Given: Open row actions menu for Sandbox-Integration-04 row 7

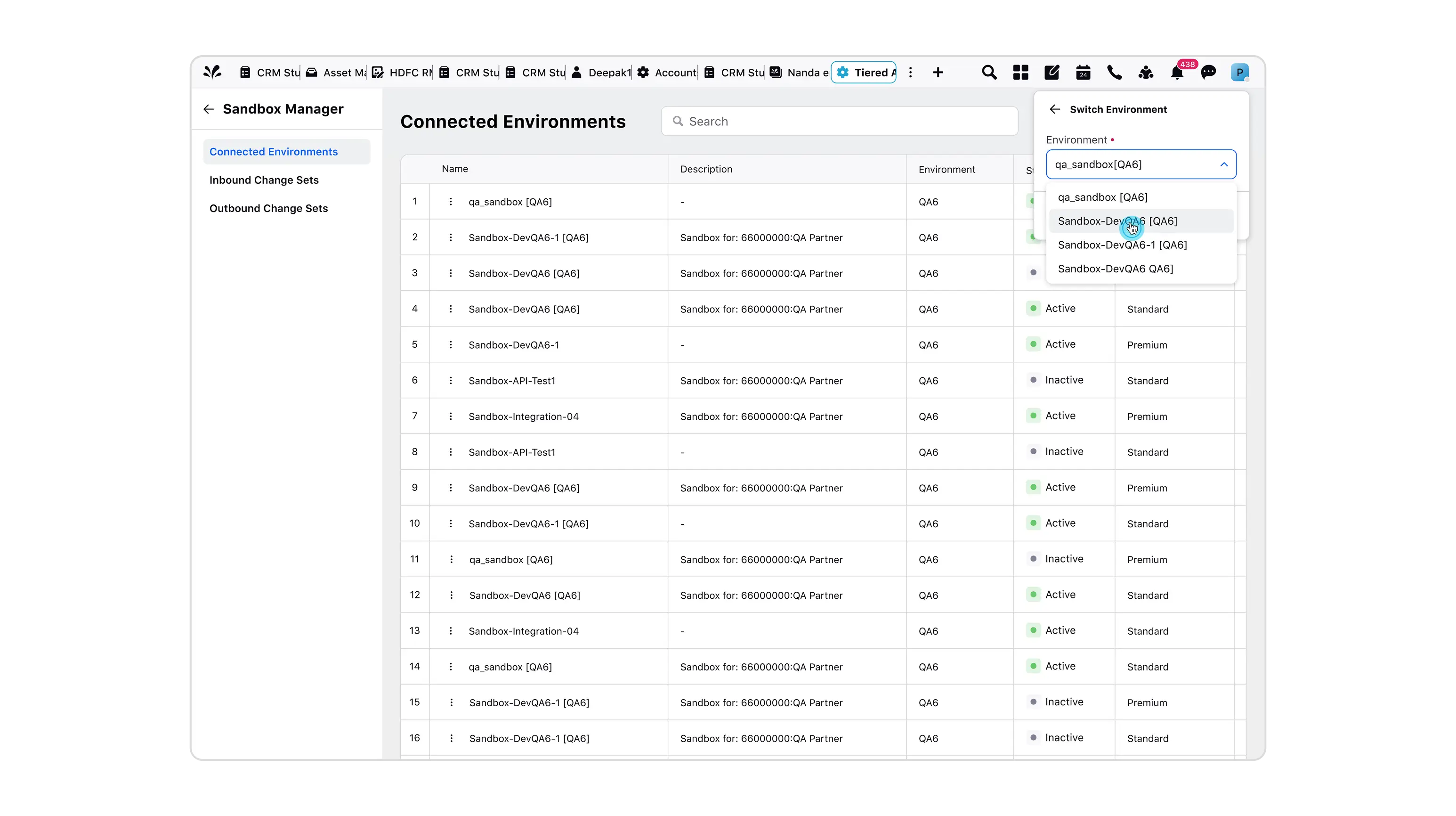Looking at the screenshot, I should (x=451, y=416).
